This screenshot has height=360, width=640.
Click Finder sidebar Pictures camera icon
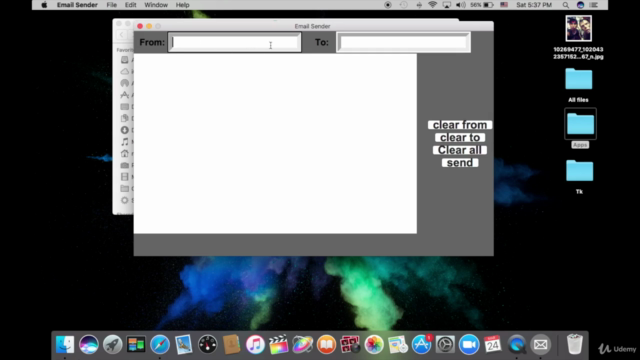click(124, 165)
